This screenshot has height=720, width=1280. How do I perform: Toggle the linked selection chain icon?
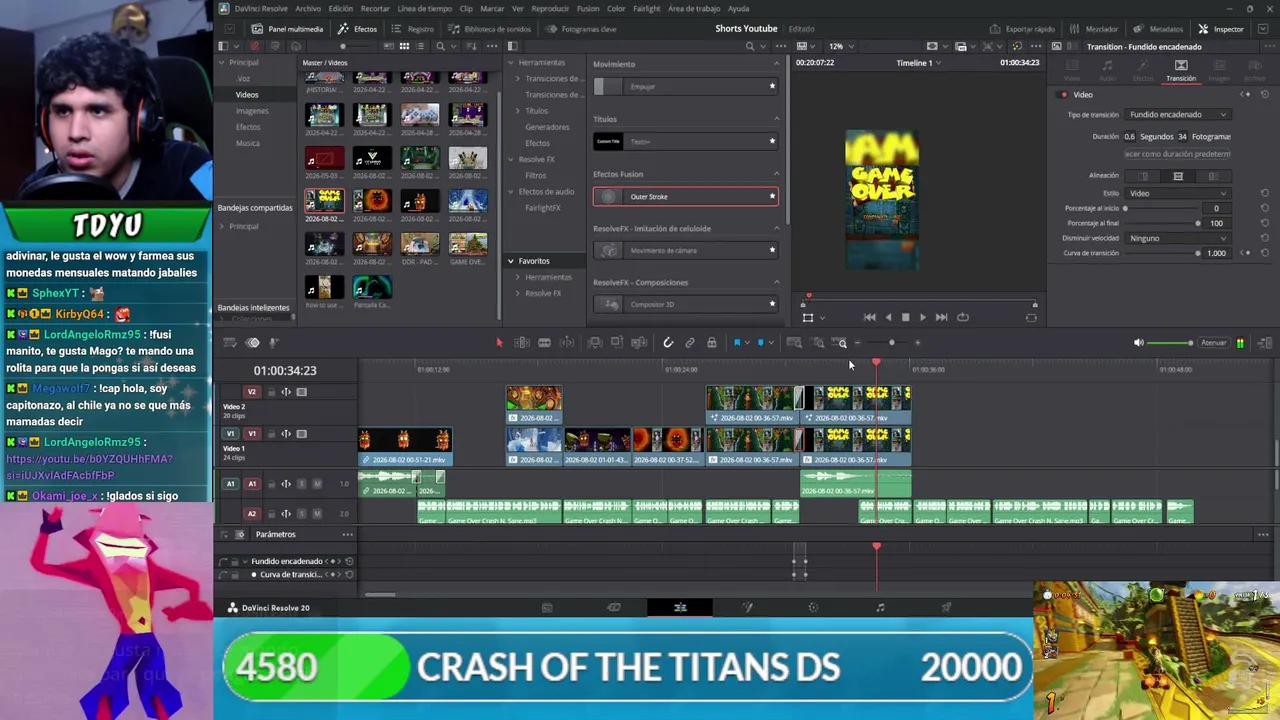(x=690, y=343)
